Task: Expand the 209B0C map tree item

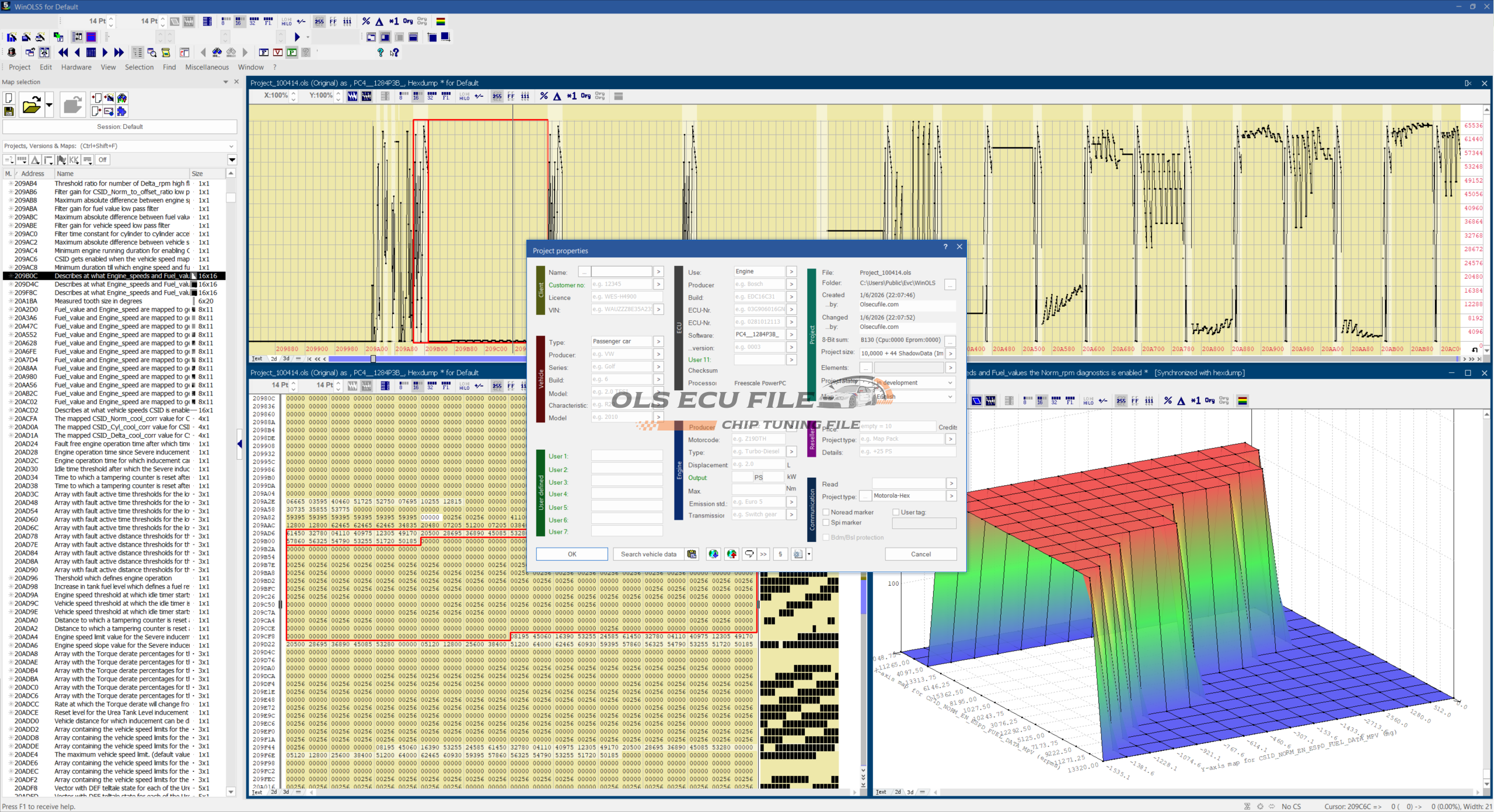Action: pyautogui.click(x=11, y=276)
